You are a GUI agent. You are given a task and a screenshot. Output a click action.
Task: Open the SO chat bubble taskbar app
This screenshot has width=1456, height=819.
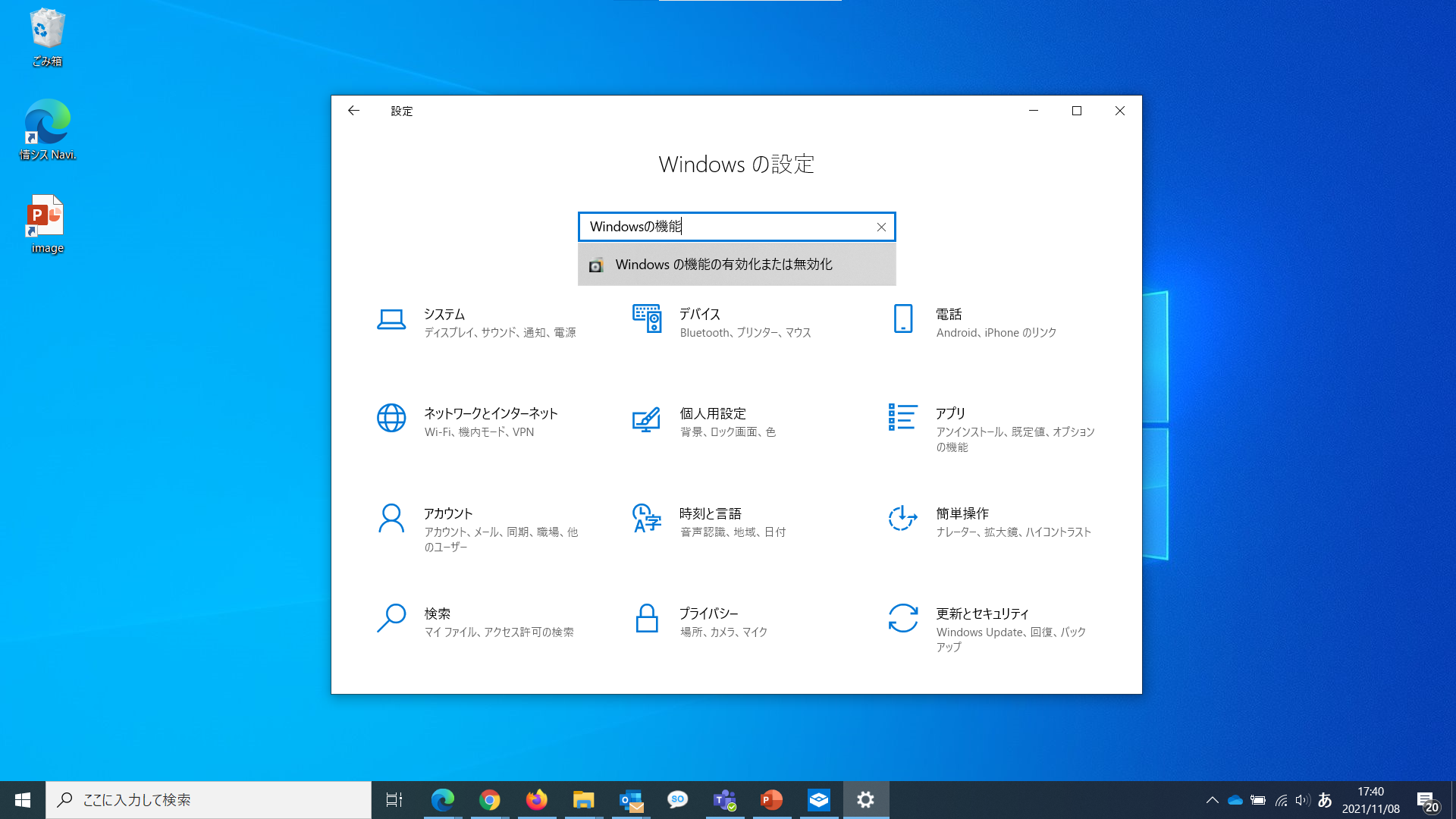[678, 800]
